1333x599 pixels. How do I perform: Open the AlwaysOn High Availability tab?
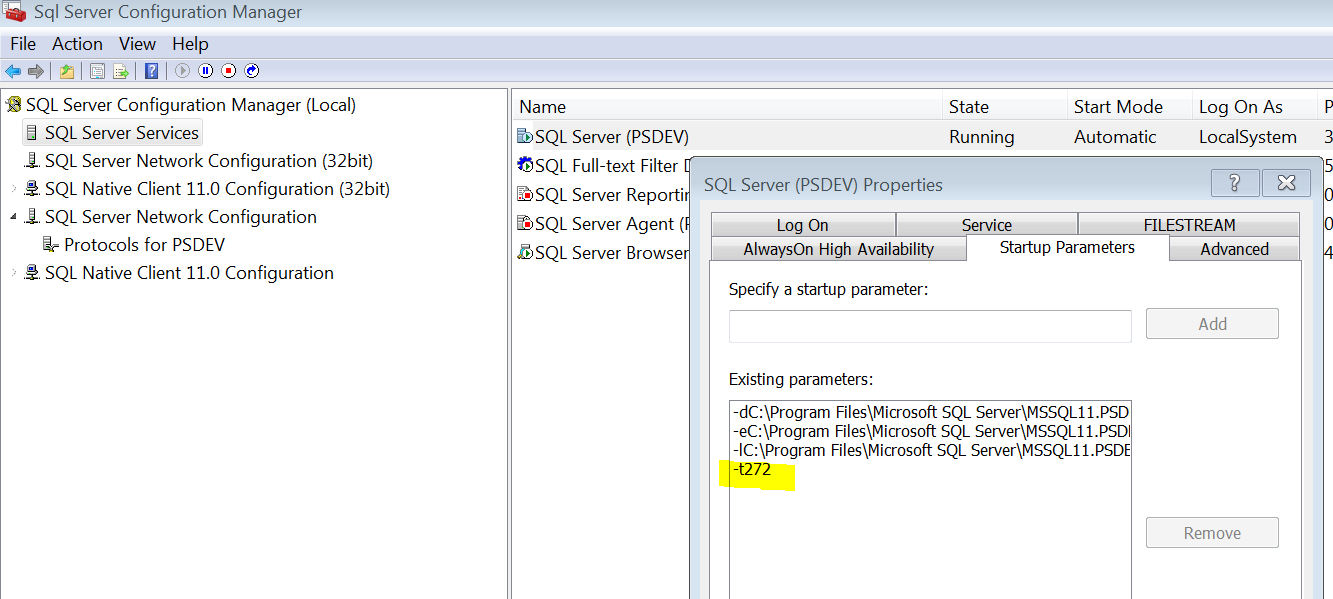[x=838, y=249]
